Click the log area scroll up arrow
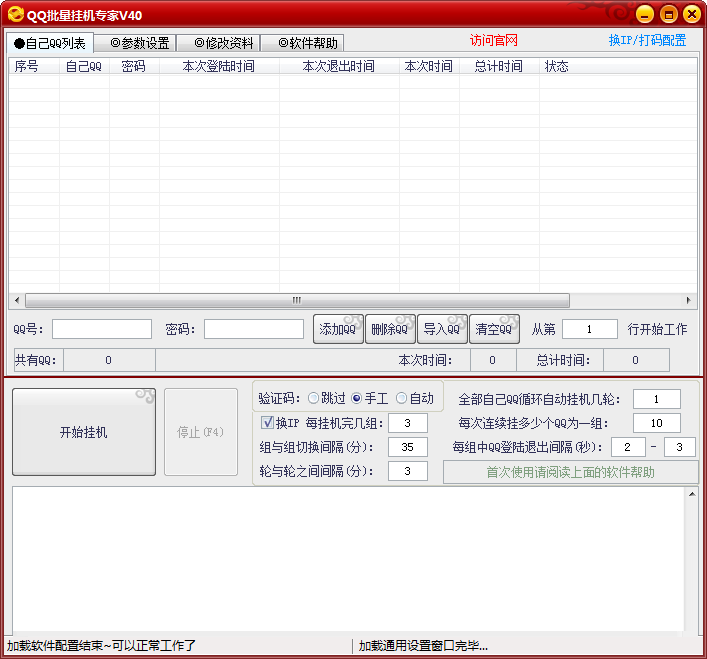 tap(692, 494)
